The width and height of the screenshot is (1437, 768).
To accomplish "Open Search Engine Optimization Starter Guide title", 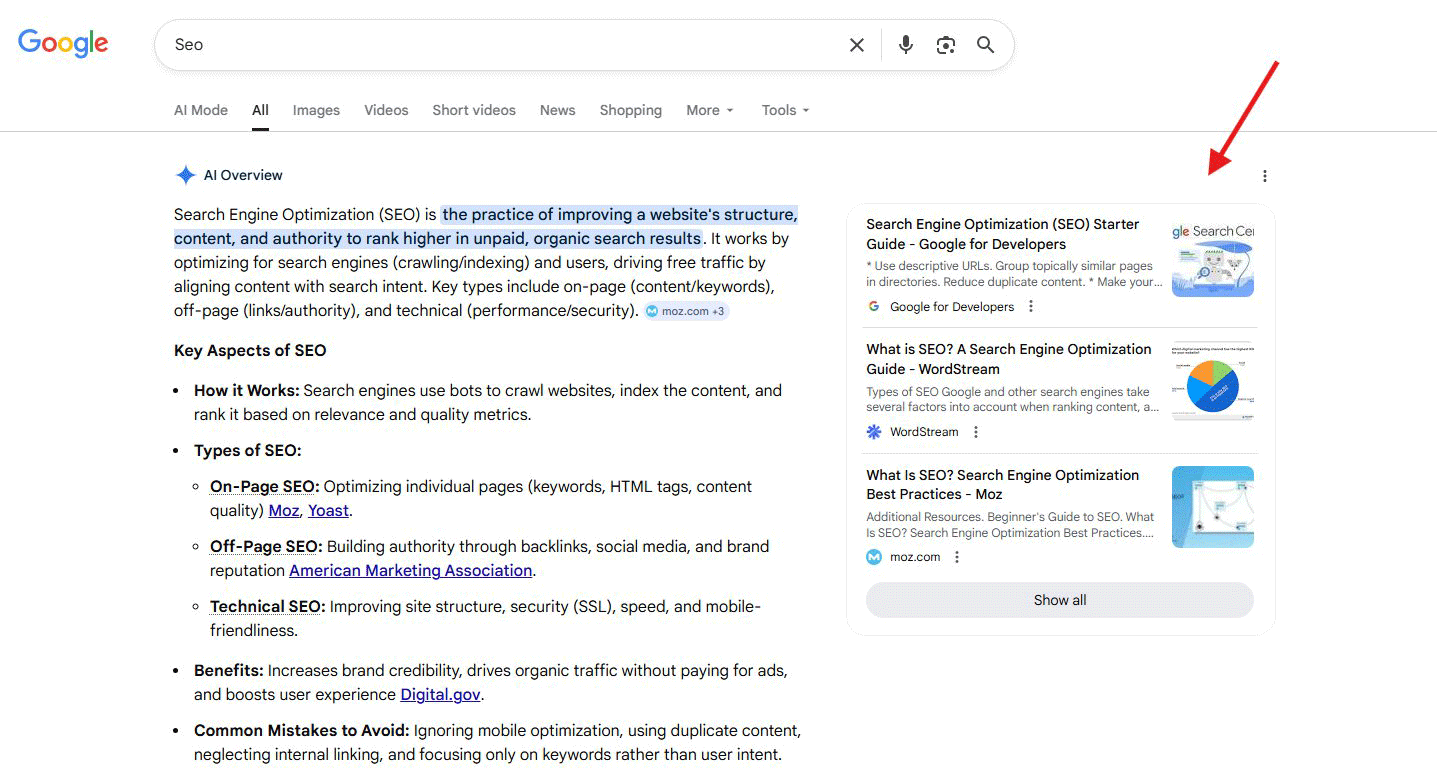I will pos(1003,234).
